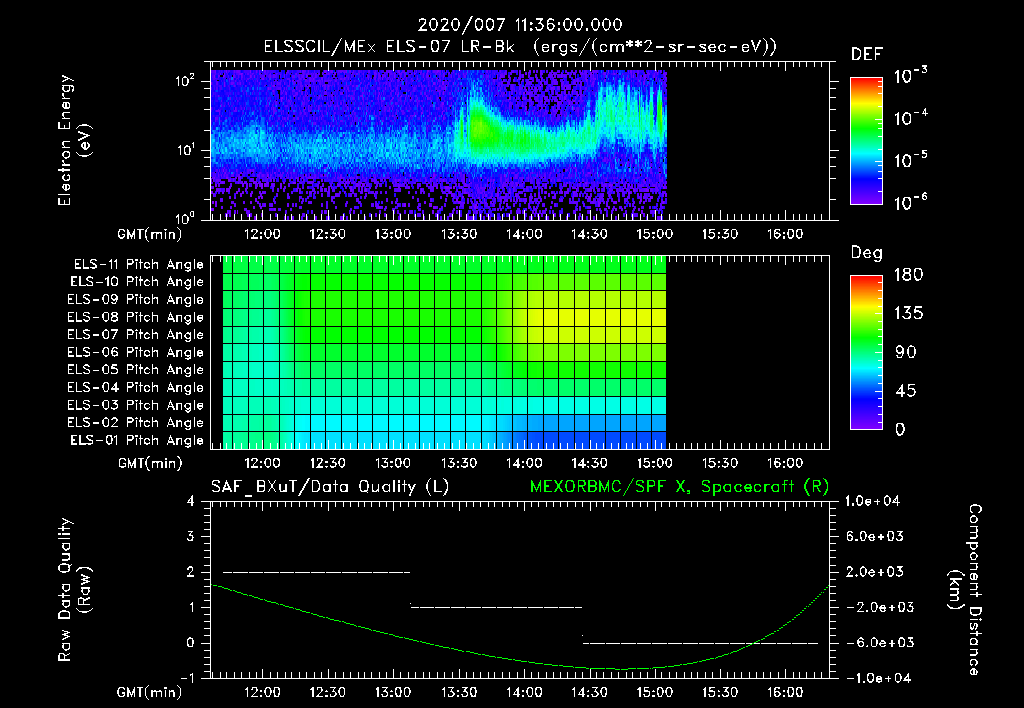Click the 135 value on Deg scale

click(908, 314)
